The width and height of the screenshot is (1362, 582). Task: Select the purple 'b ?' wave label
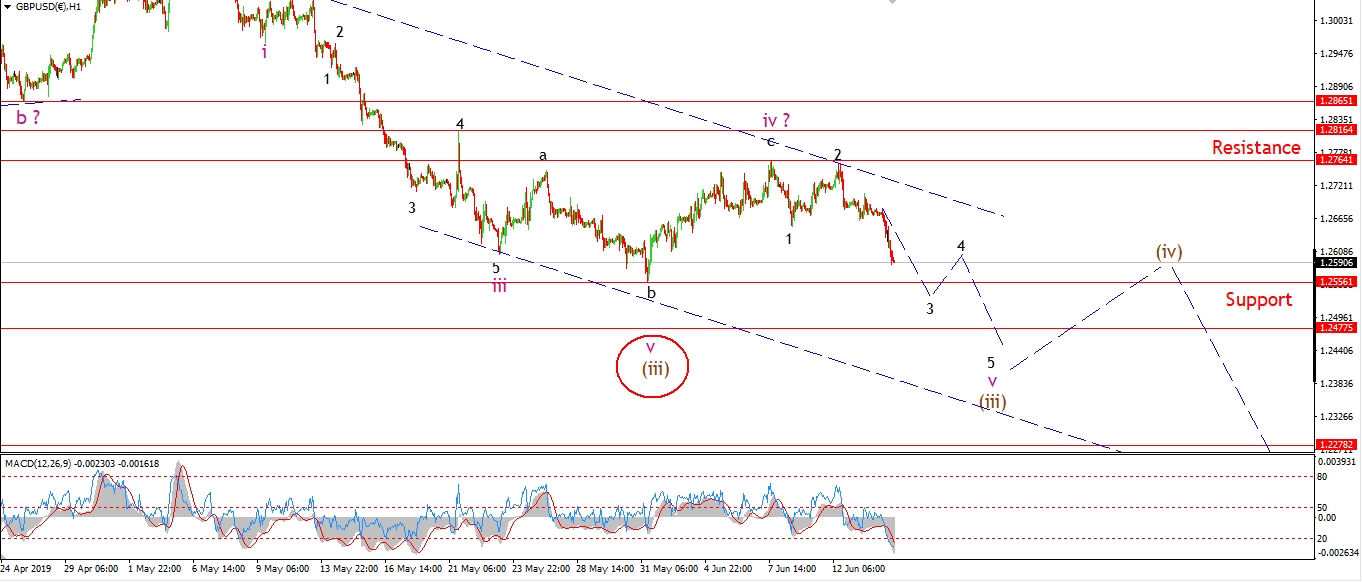coord(28,117)
